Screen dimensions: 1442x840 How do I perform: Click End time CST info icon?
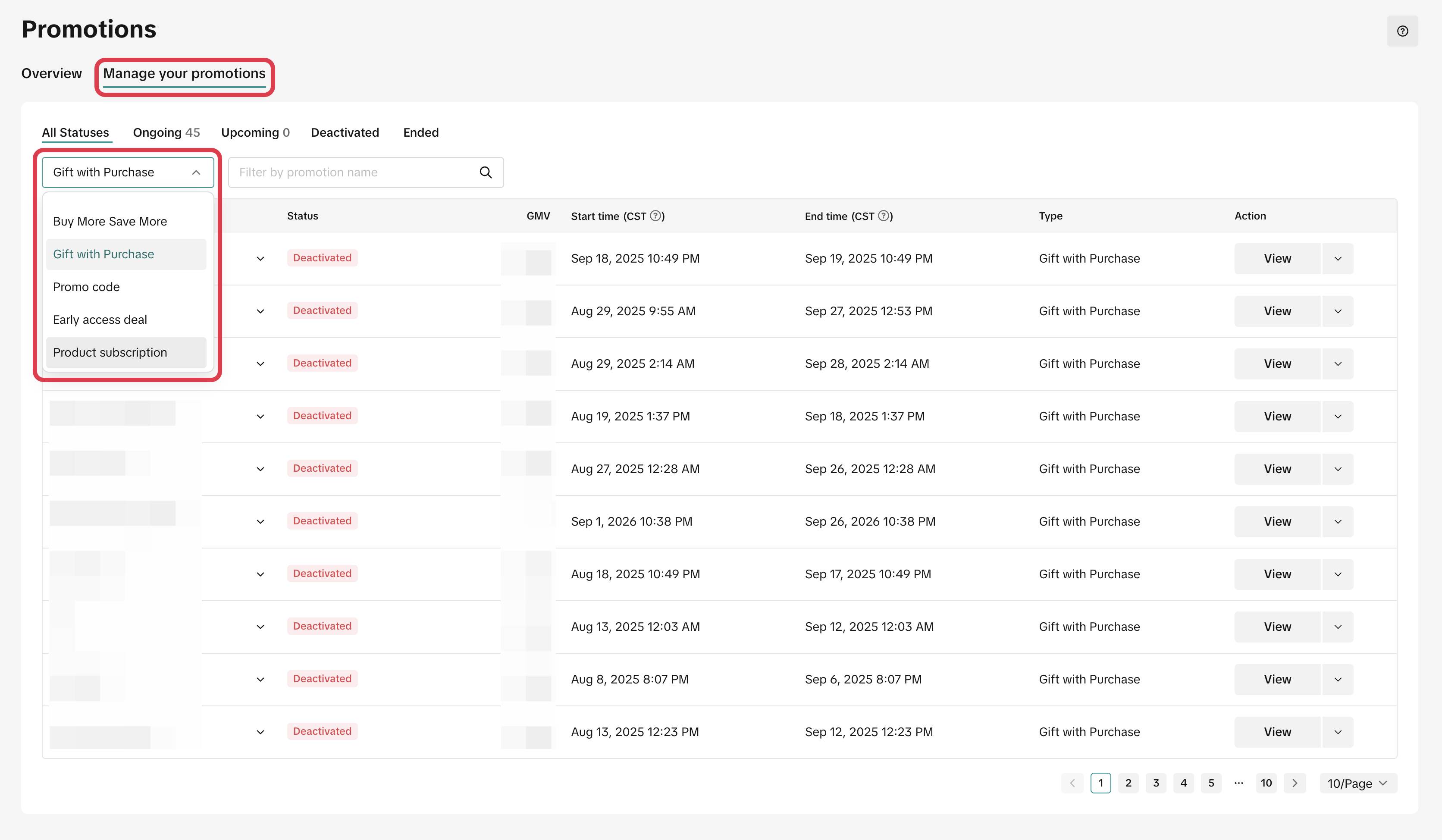pos(884,216)
